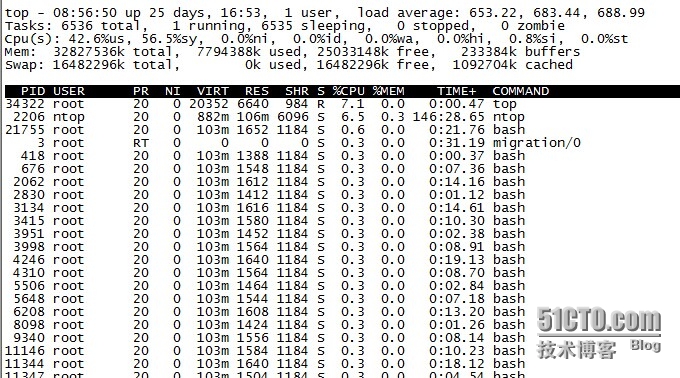Click the 106m resident memory value
Screen dimensions: 680x378
pyautogui.click(x=253, y=117)
